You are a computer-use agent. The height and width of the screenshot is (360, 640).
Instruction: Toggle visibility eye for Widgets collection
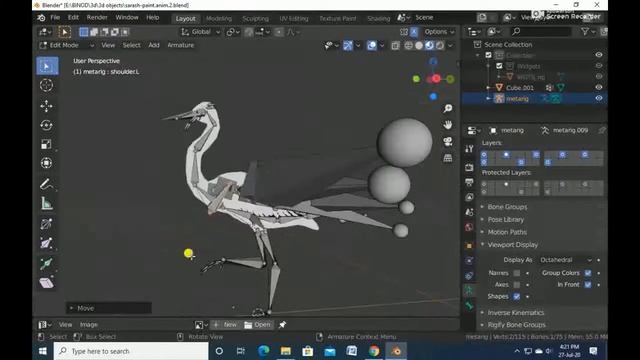[599, 66]
